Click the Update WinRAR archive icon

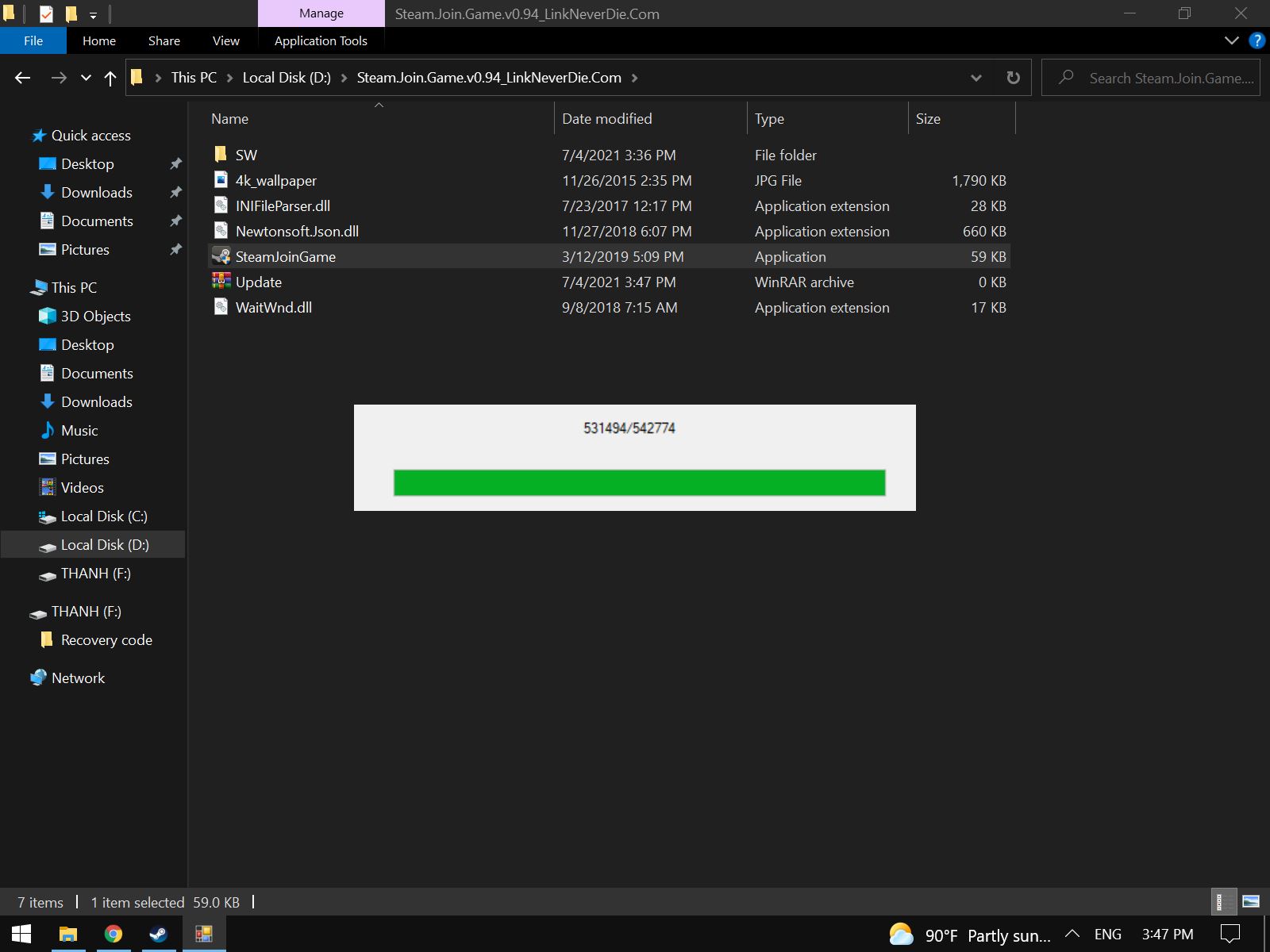221,282
